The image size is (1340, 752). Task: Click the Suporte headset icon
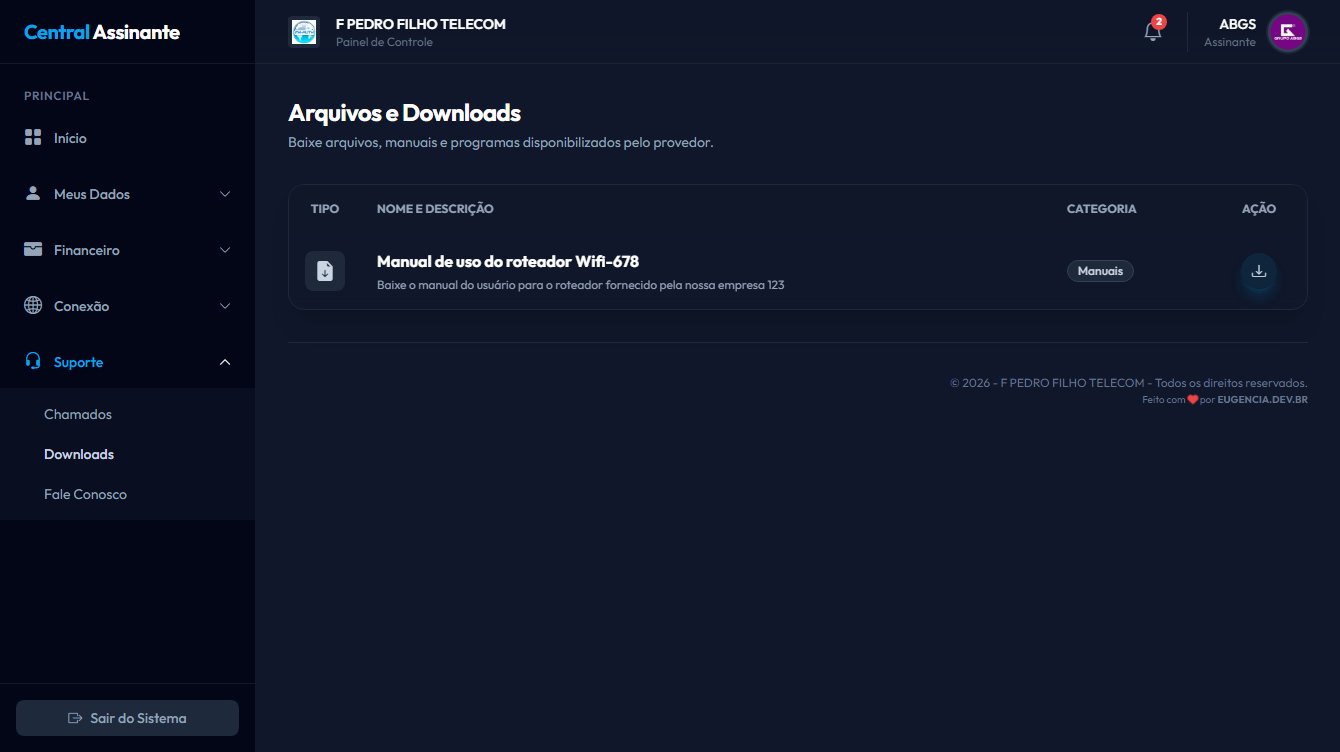(31, 361)
